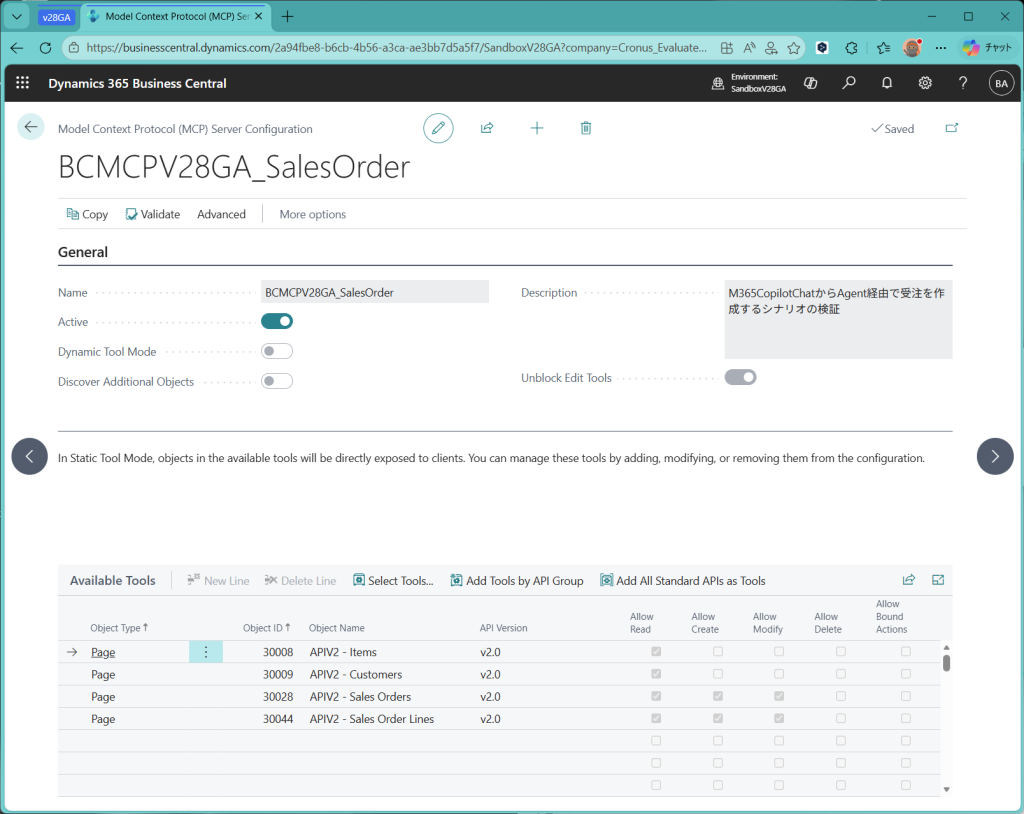Image resolution: width=1024 pixels, height=814 pixels.
Task: Click the Name input field
Action: pyautogui.click(x=374, y=292)
